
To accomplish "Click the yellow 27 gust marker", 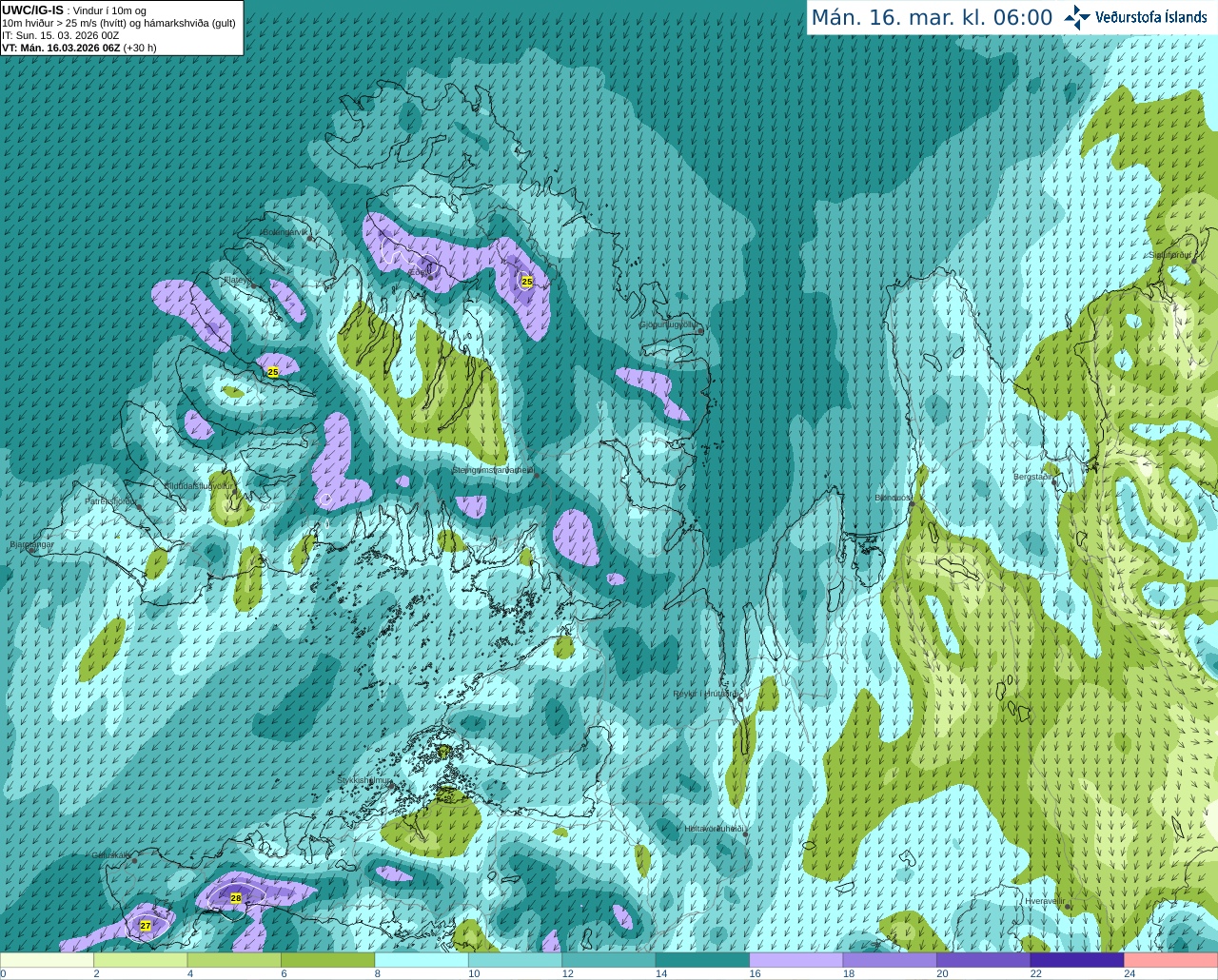I will click(146, 925).
